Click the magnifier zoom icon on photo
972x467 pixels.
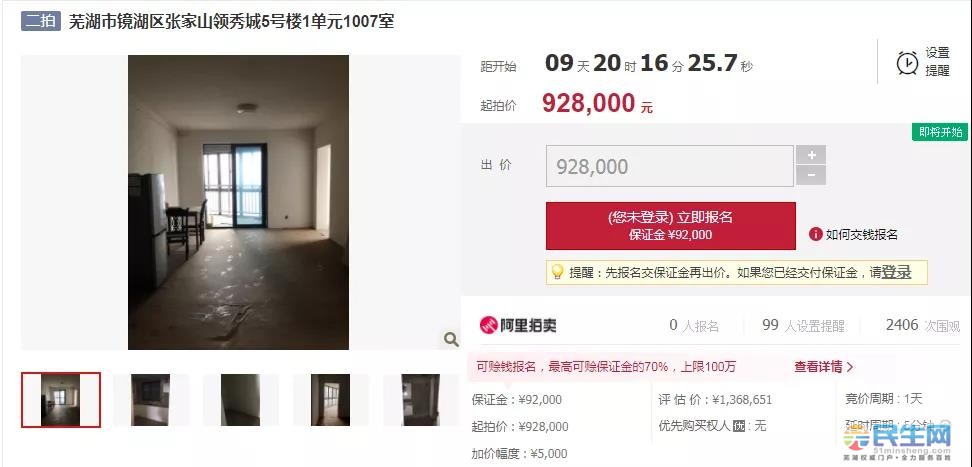(x=451, y=339)
